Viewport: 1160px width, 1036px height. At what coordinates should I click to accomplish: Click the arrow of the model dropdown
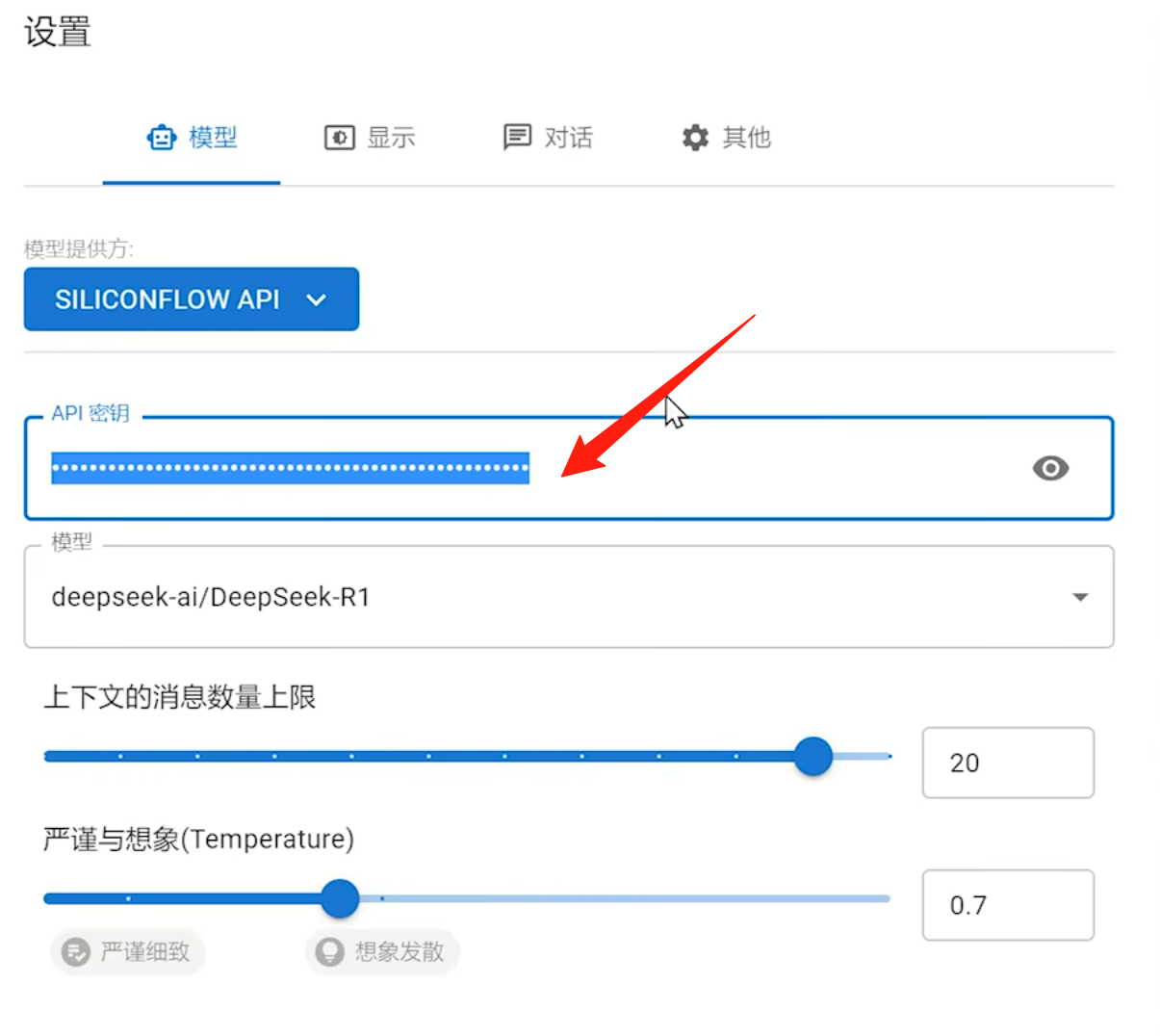coord(1080,597)
